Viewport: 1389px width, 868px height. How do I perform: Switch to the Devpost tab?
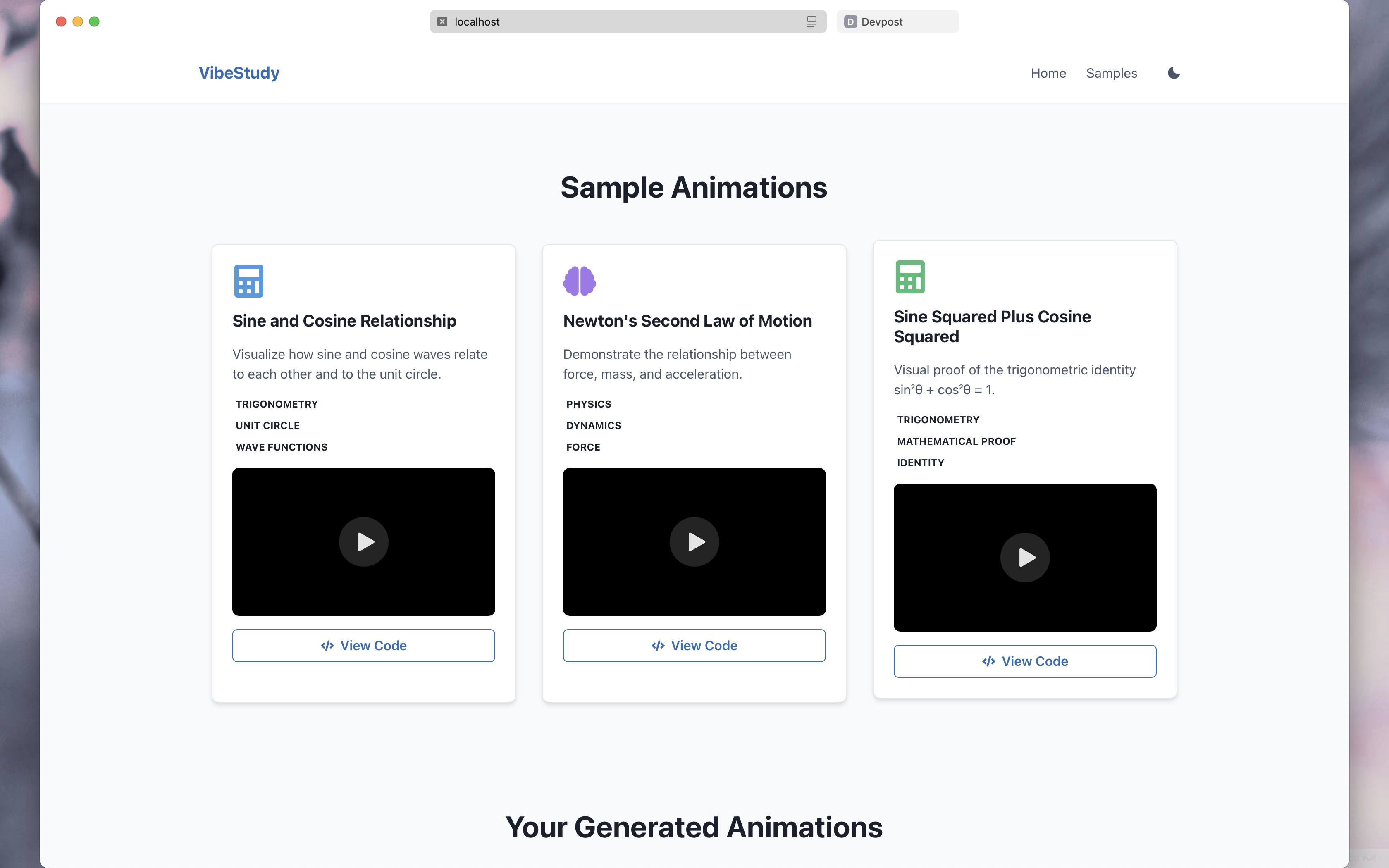tap(897, 22)
